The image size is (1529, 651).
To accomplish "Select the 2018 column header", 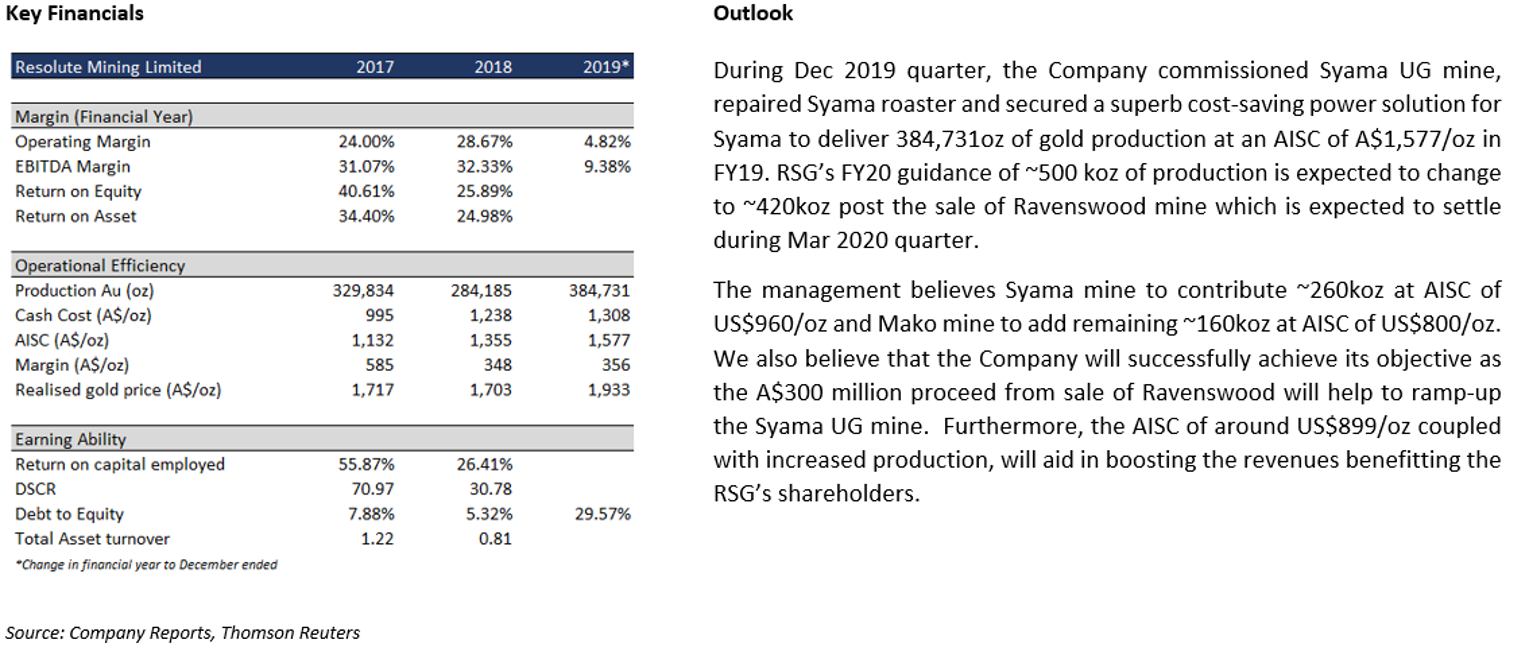I will (x=493, y=67).
